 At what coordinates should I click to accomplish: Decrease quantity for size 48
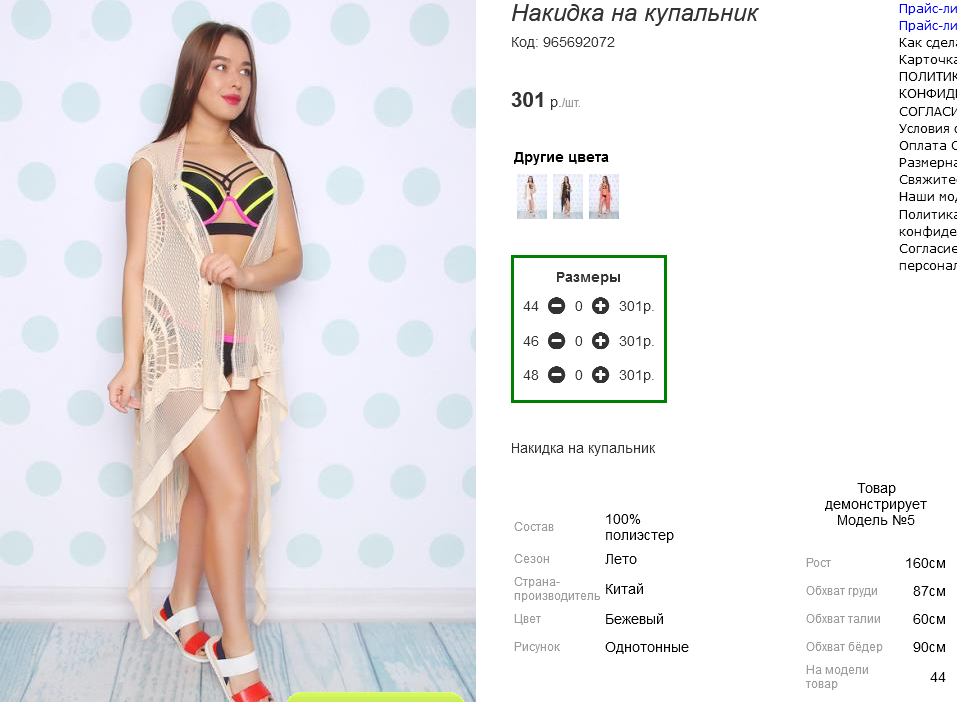(x=557, y=375)
